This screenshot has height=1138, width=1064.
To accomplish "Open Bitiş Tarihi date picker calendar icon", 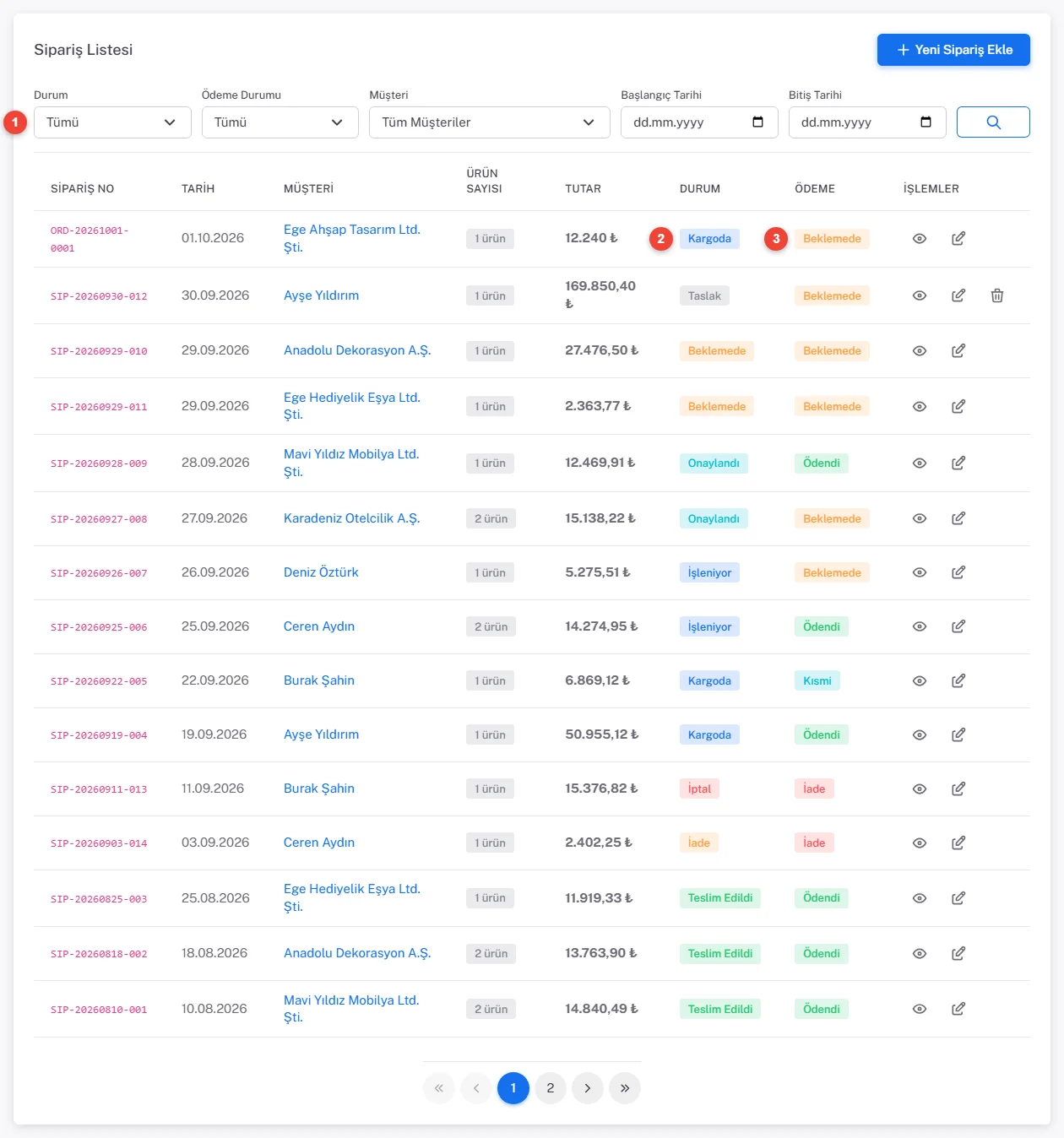I will click(x=926, y=122).
